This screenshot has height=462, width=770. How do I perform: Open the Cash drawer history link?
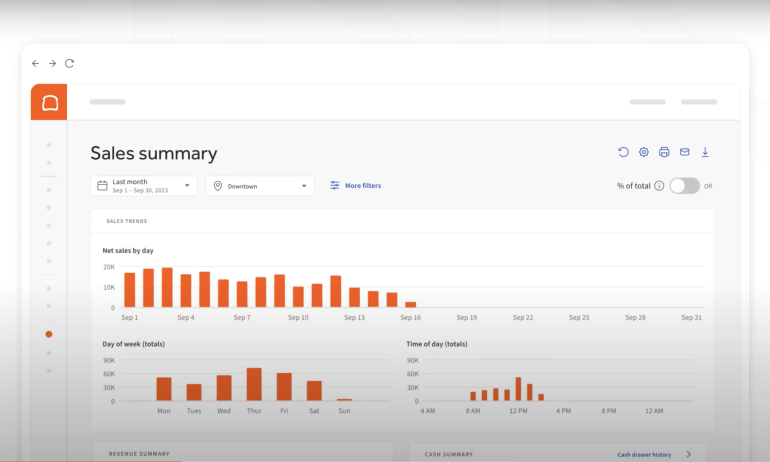[x=644, y=454]
